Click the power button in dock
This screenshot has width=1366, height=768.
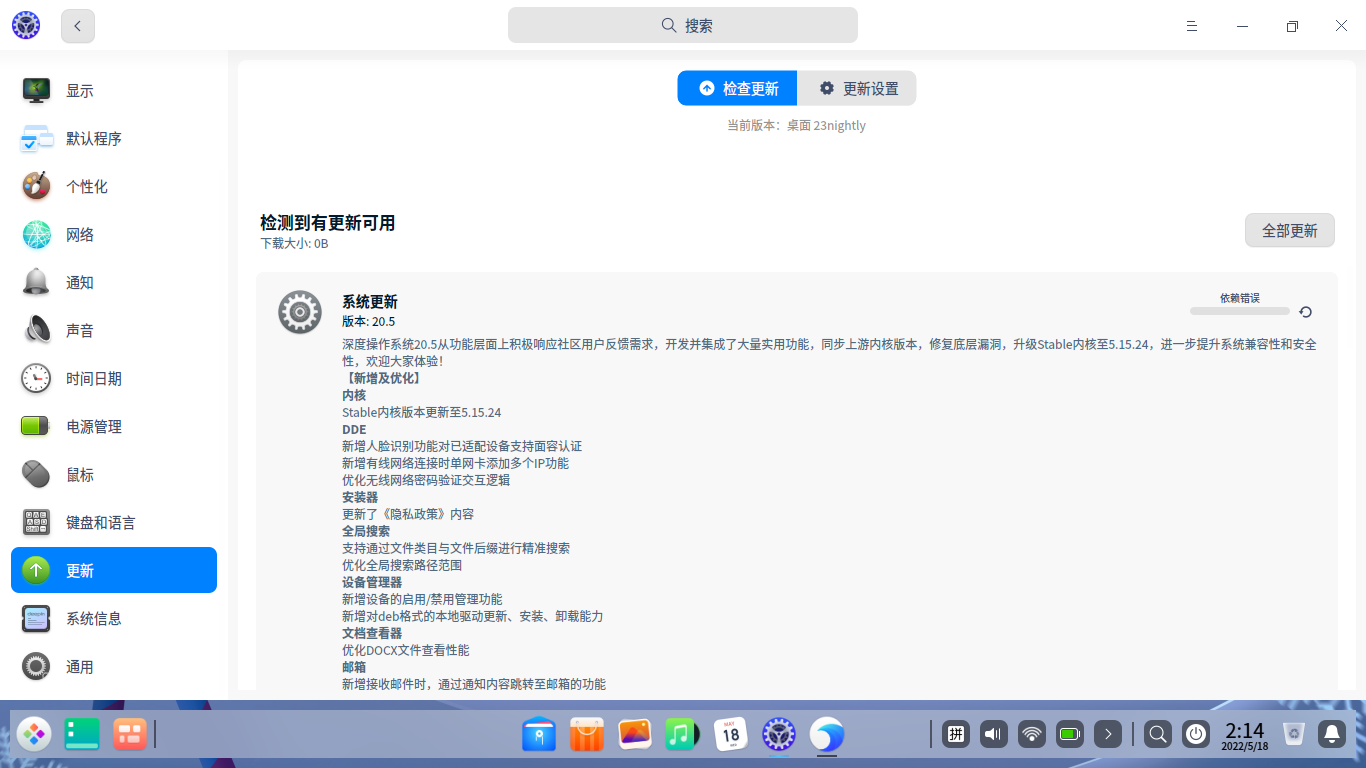[x=1196, y=735]
